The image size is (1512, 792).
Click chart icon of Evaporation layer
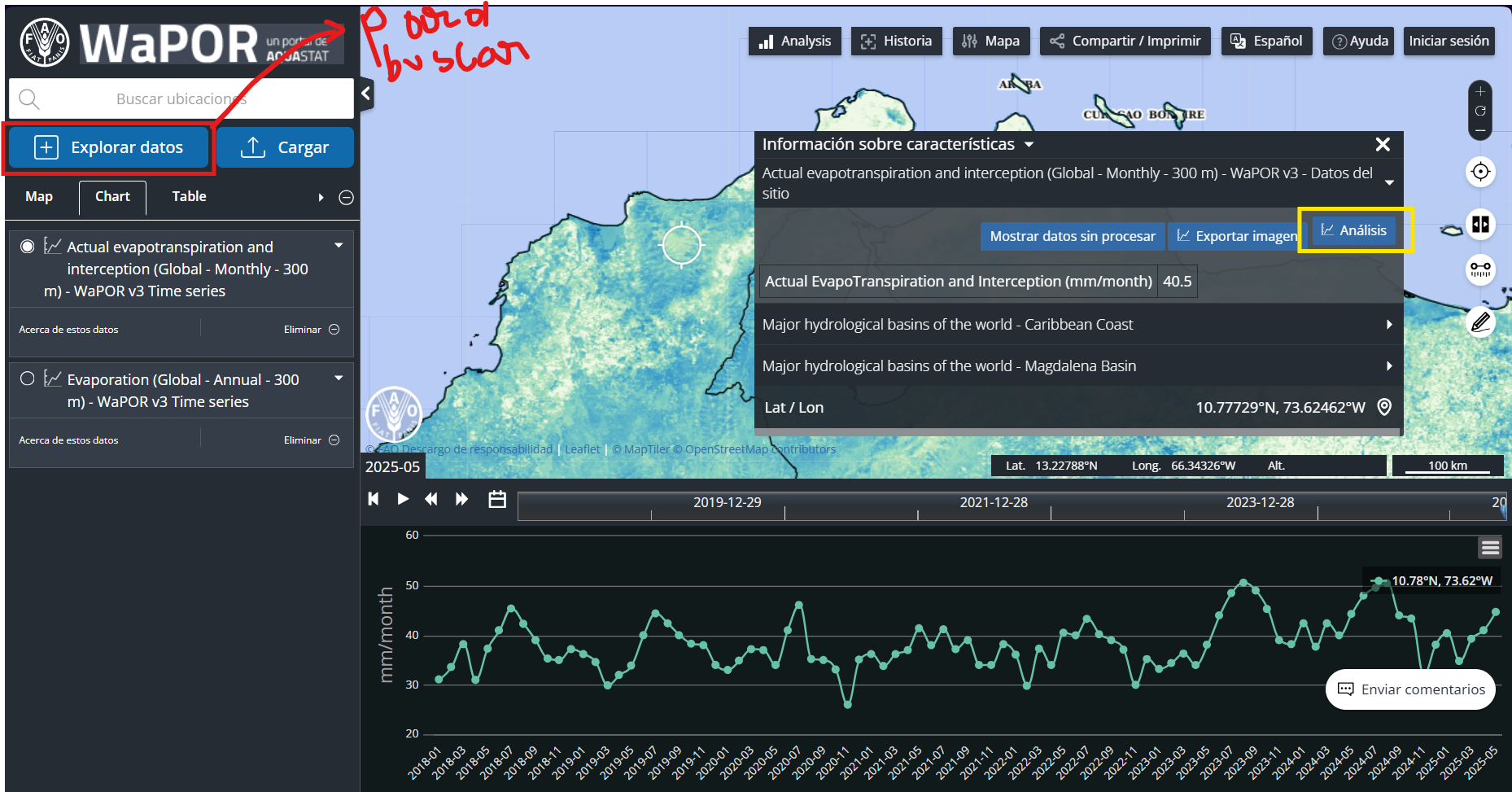tap(53, 378)
